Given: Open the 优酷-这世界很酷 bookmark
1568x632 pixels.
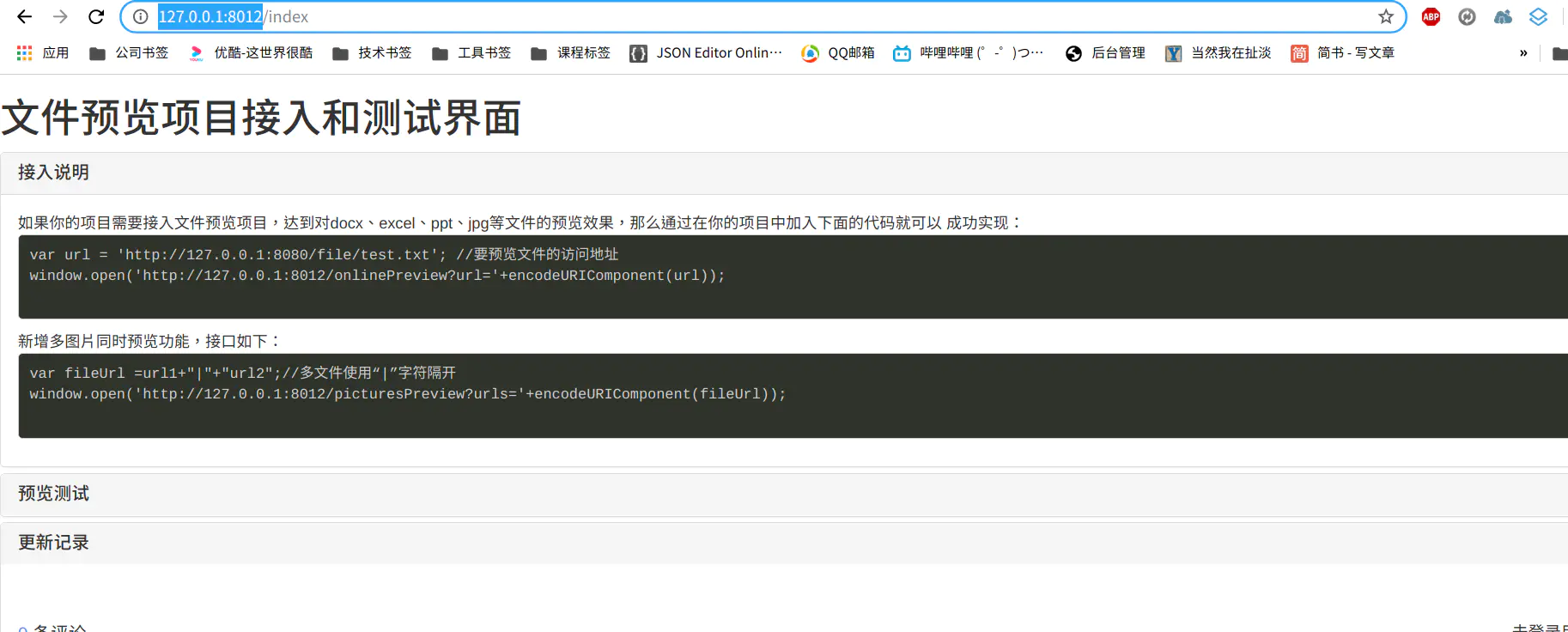Looking at the screenshot, I should [251, 53].
